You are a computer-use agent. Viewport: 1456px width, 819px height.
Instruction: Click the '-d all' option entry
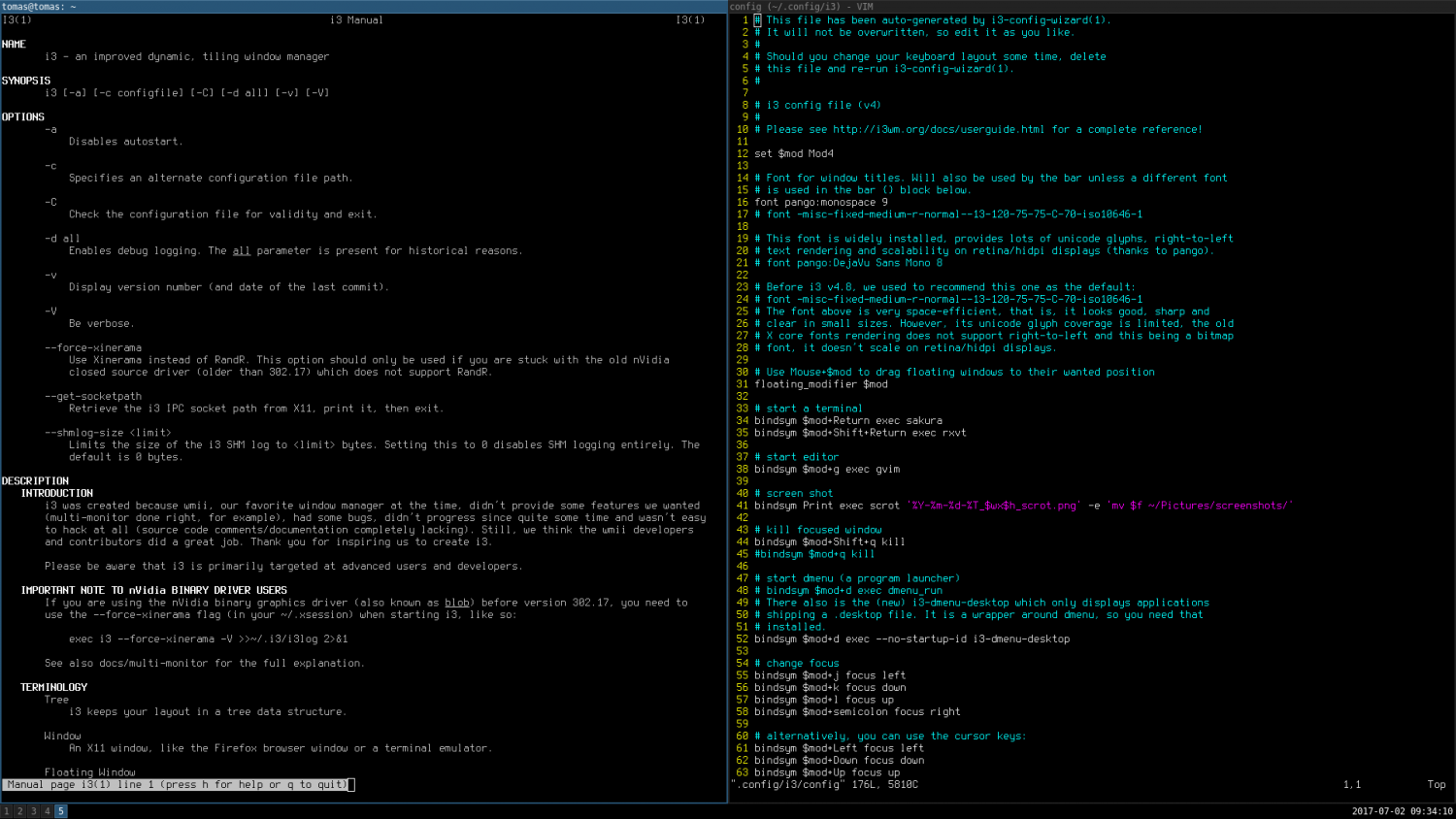coord(62,239)
